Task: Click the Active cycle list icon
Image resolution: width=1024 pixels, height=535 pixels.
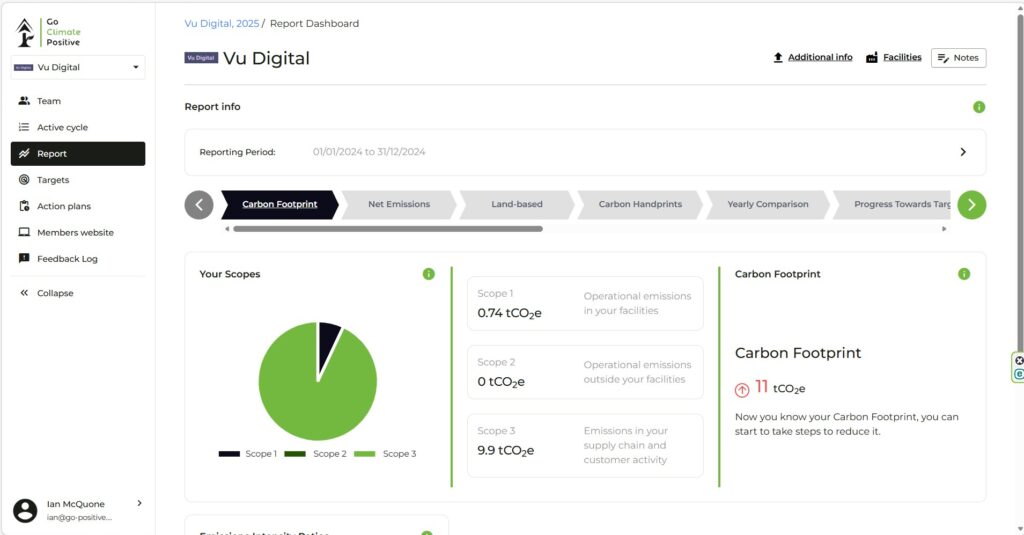Action: point(24,127)
